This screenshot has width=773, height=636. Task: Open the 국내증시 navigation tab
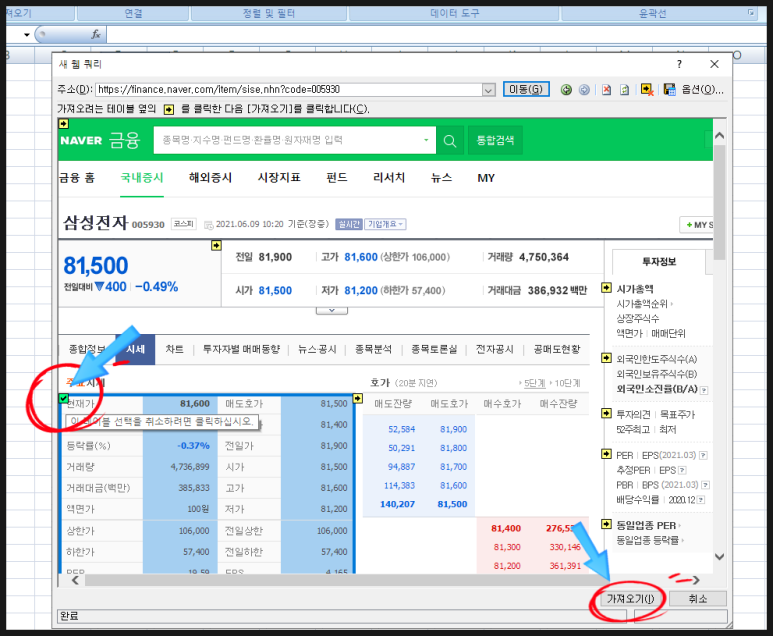pyautogui.click(x=142, y=178)
